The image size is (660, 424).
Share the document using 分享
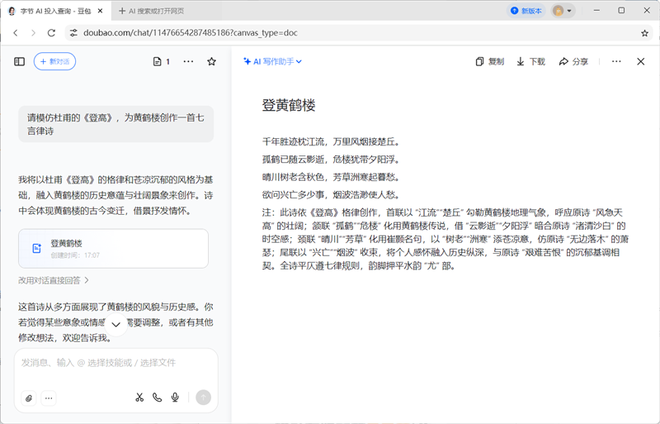[574, 61]
